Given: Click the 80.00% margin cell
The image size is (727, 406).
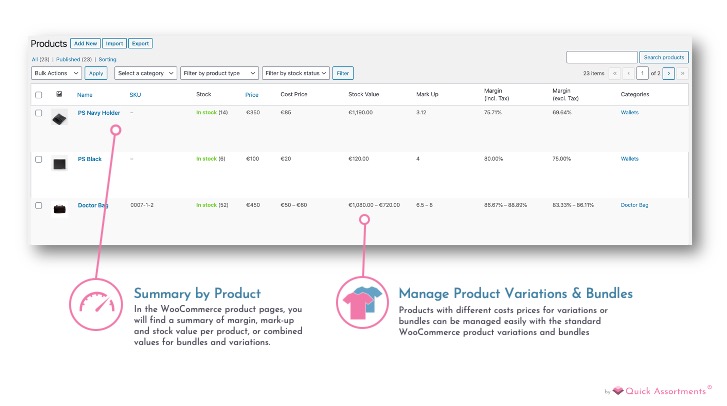Looking at the screenshot, I should coord(493,159).
